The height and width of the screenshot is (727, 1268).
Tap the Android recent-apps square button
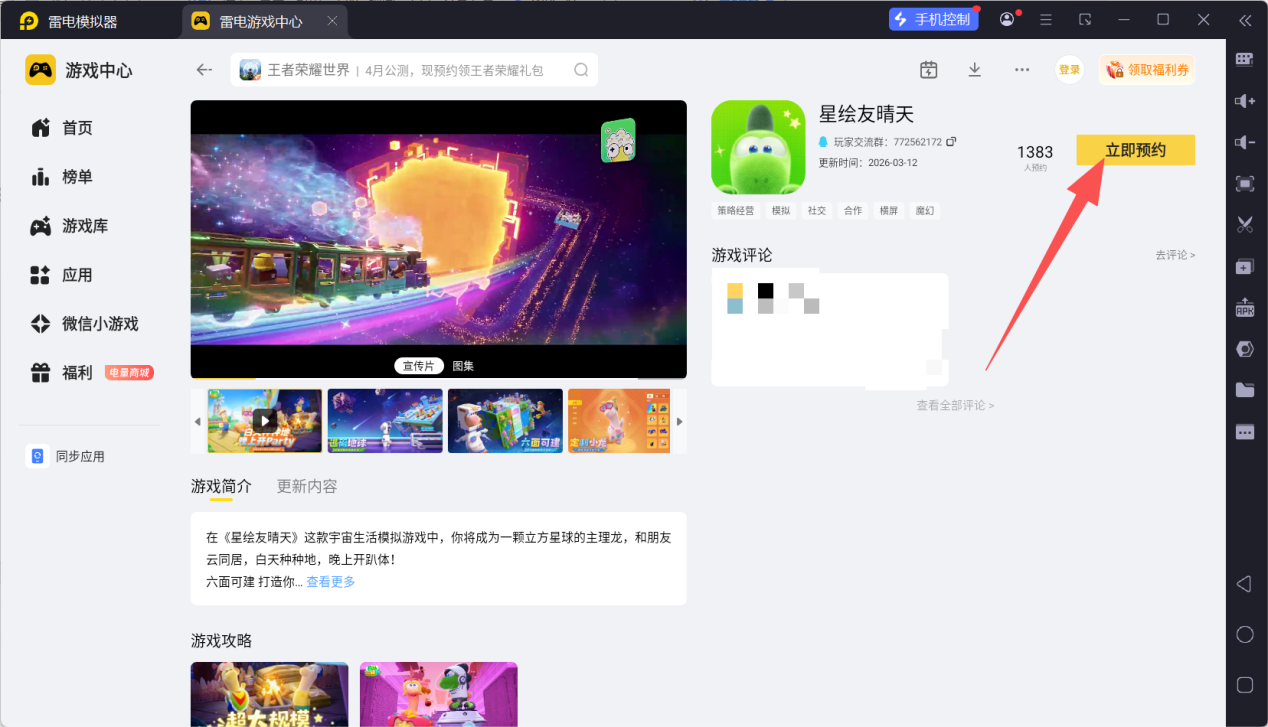click(1244, 685)
